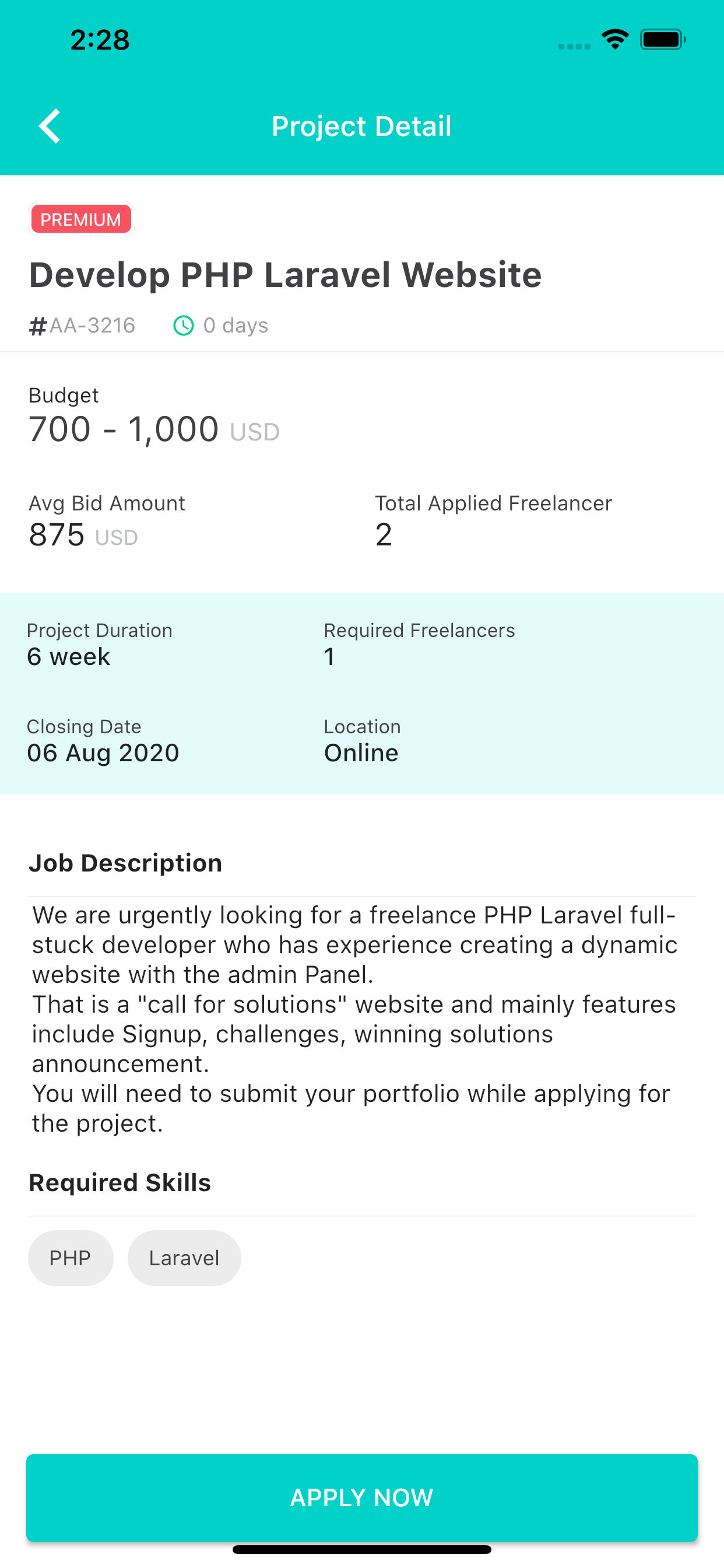This screenshot has width=724, height=1568.
Task: Tap the Develop PHP Laravel Website title
Action: pyautogui.click(x=285, y=275)
